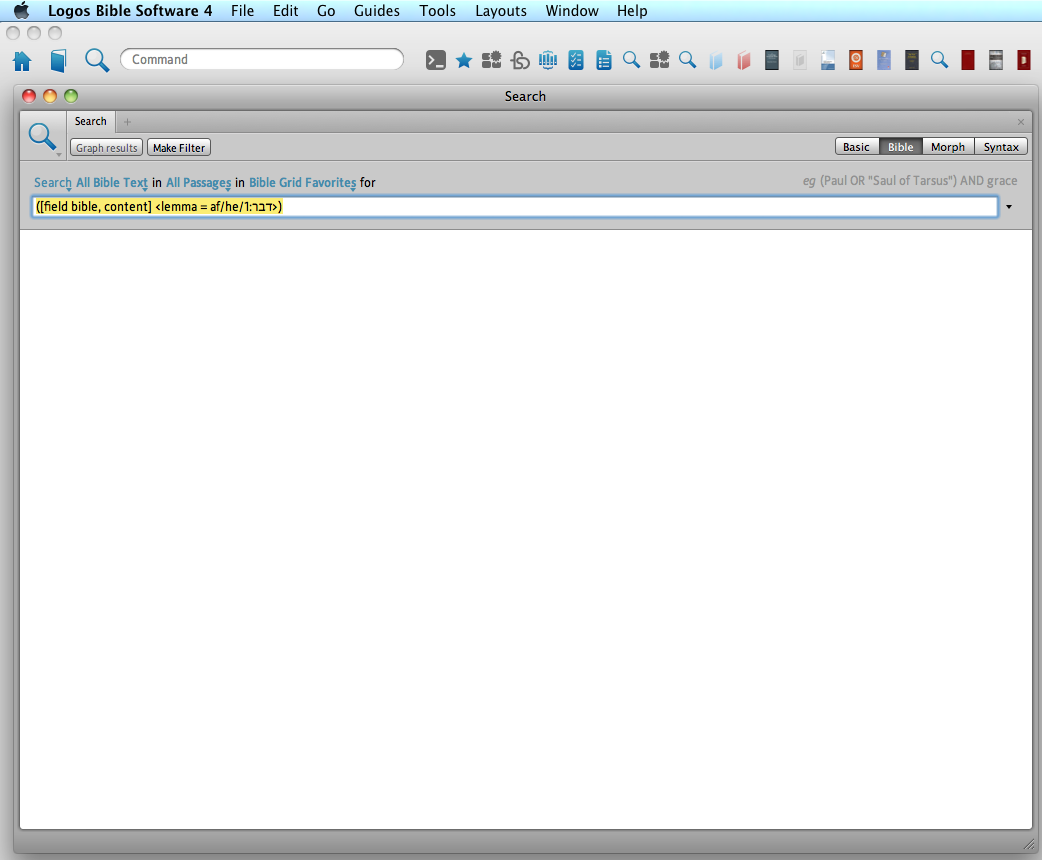Open the light blue book shortcut

[x=716, y=60]
